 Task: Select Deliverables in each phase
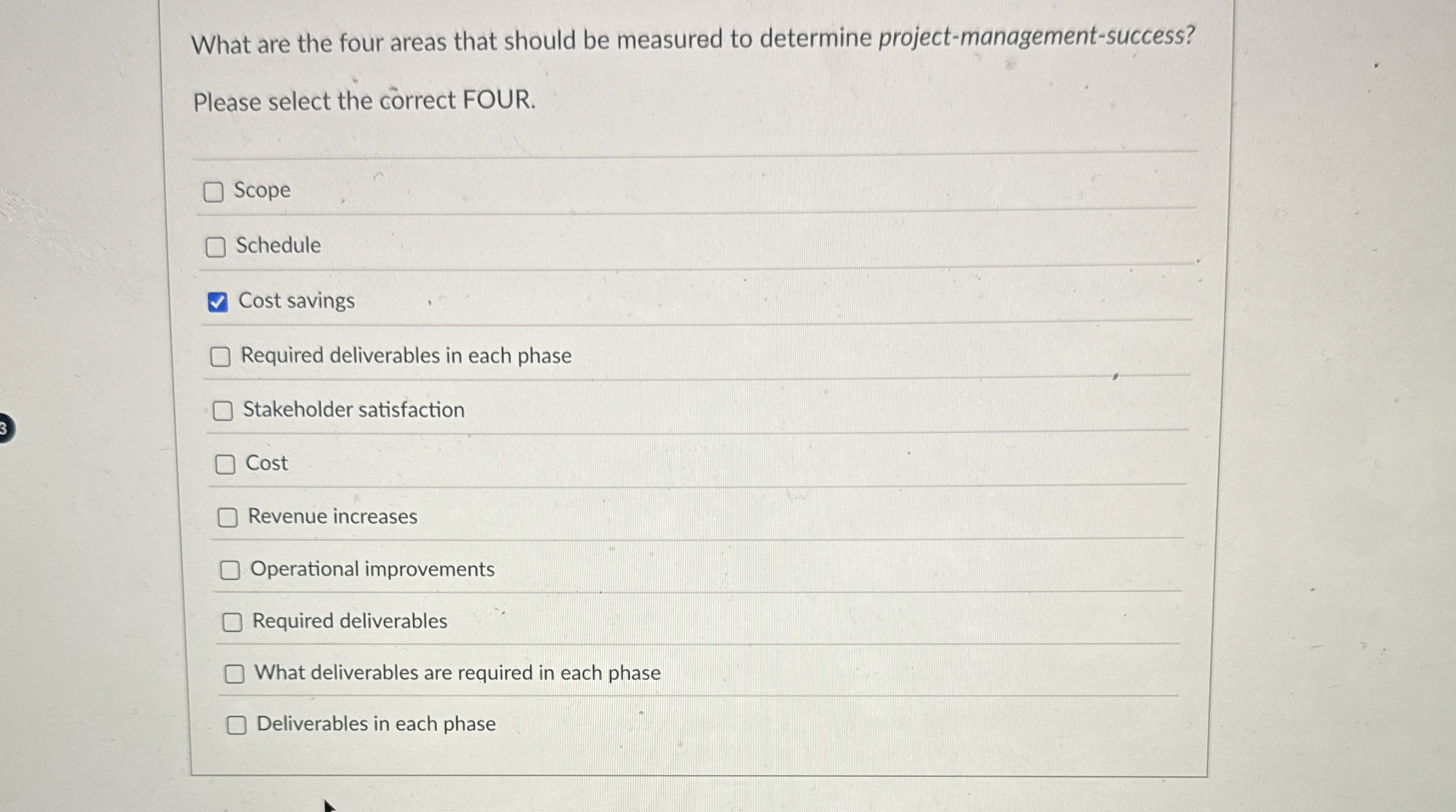(x=238, y=724)
